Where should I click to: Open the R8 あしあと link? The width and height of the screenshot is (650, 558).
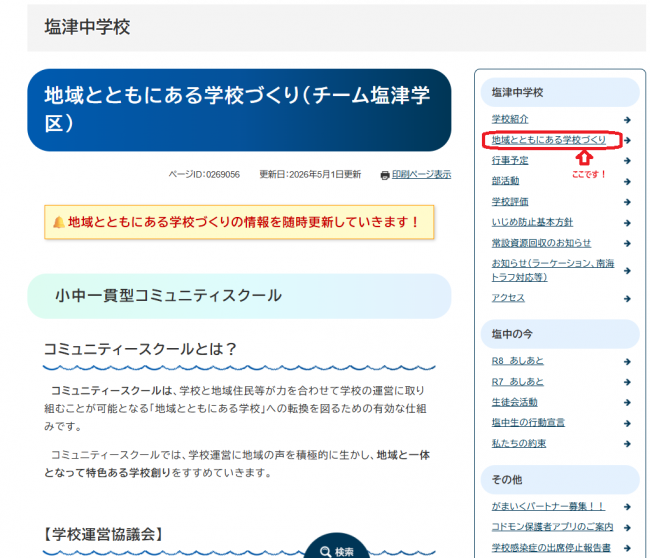click(517, 361)
